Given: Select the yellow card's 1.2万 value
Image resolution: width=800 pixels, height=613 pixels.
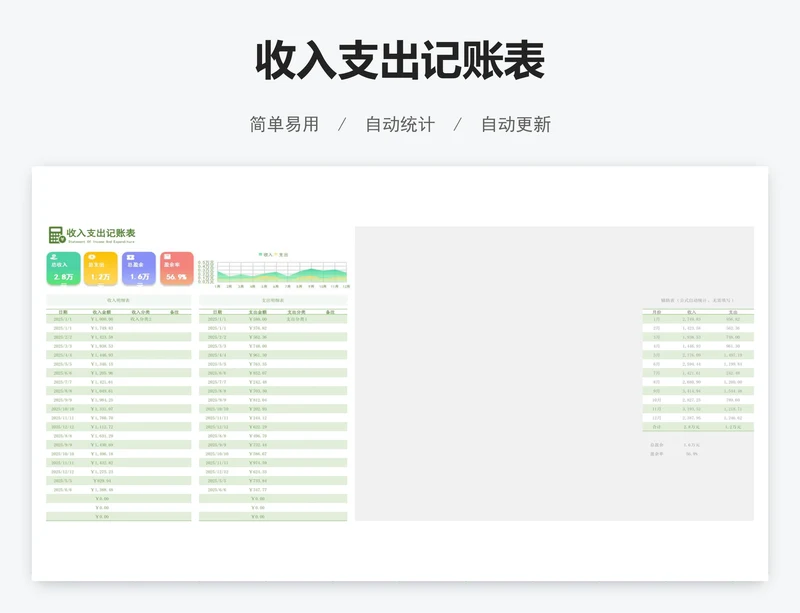Looking at the screenshot, I should (101, 277).
